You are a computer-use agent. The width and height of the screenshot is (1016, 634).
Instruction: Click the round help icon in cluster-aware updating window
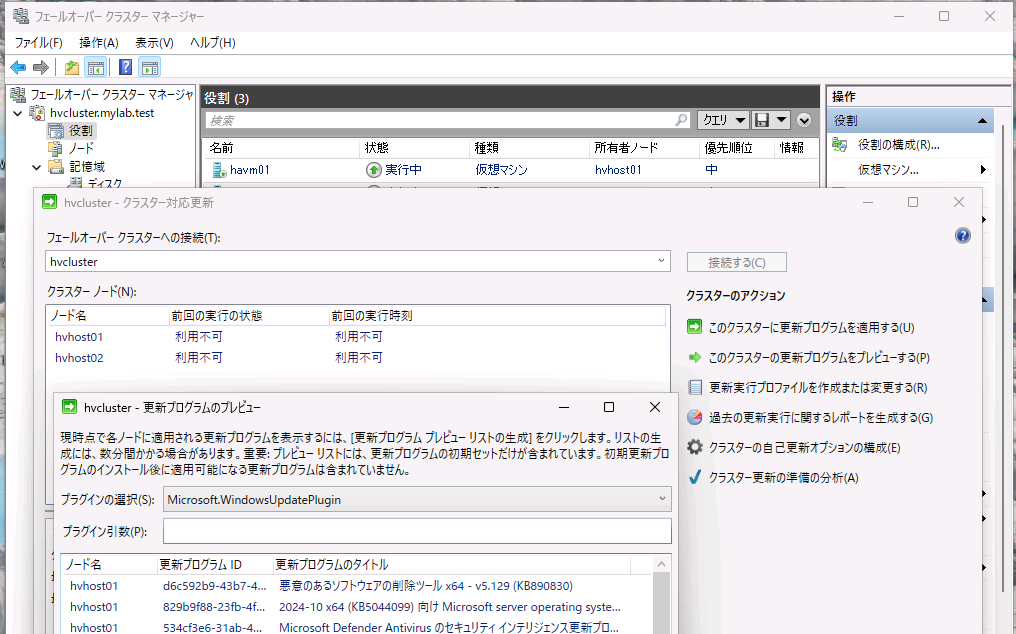click(x=963, y=236)
